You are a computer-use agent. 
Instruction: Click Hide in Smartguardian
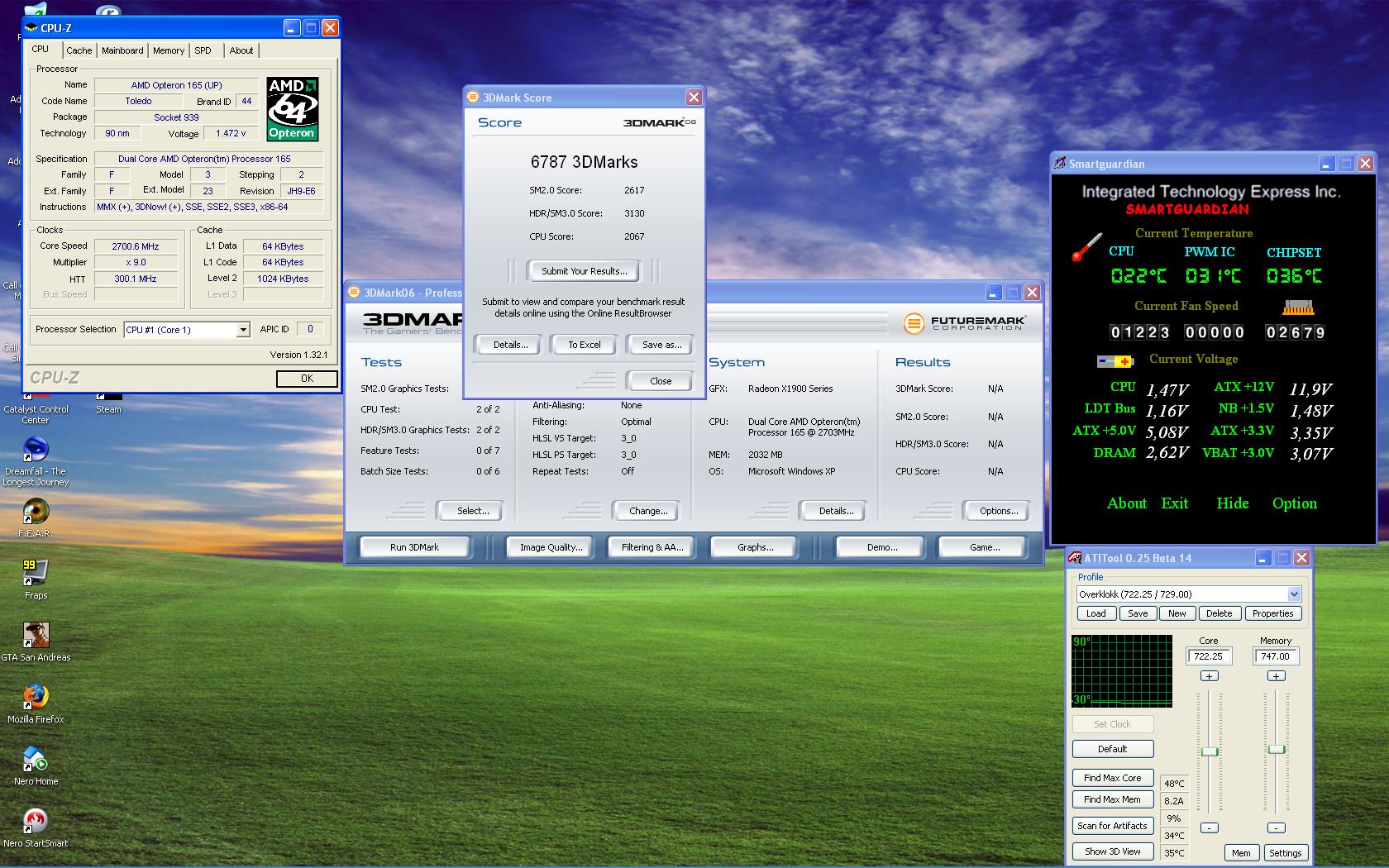[x=1232, y=503]
